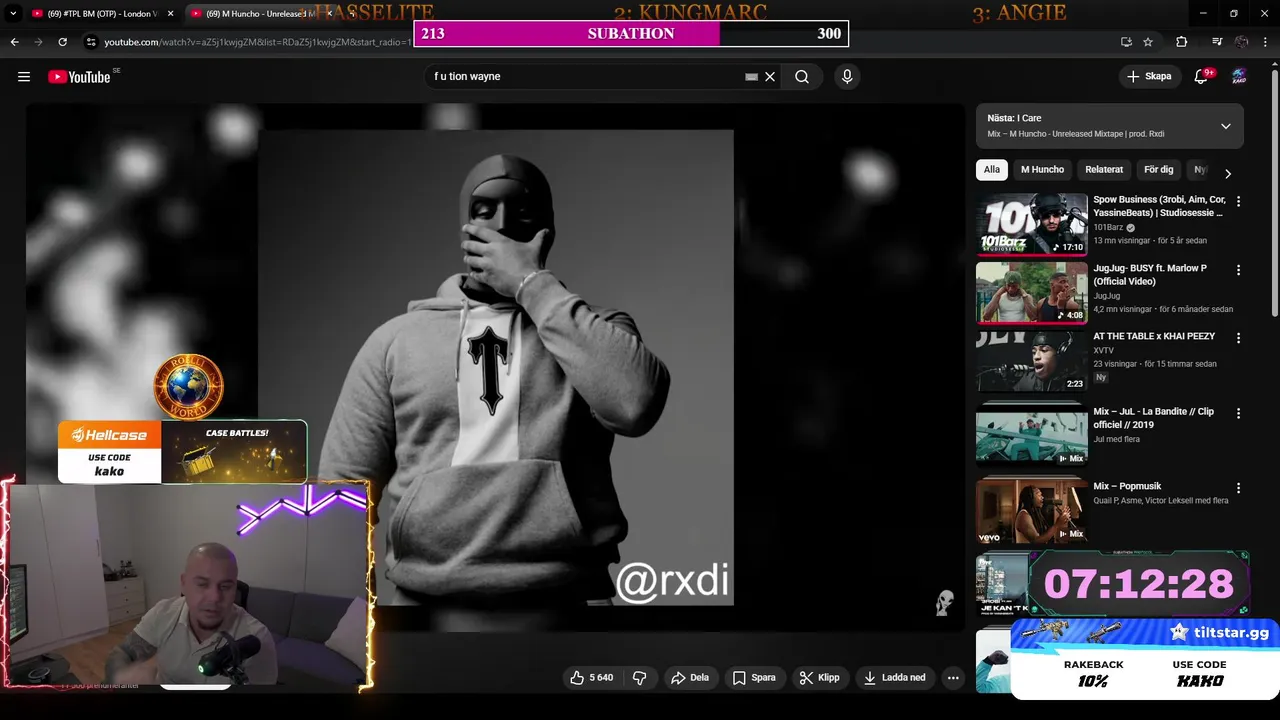View site information icon beside URL
This screenshot has width=1280, height=720.
point(91,42)
